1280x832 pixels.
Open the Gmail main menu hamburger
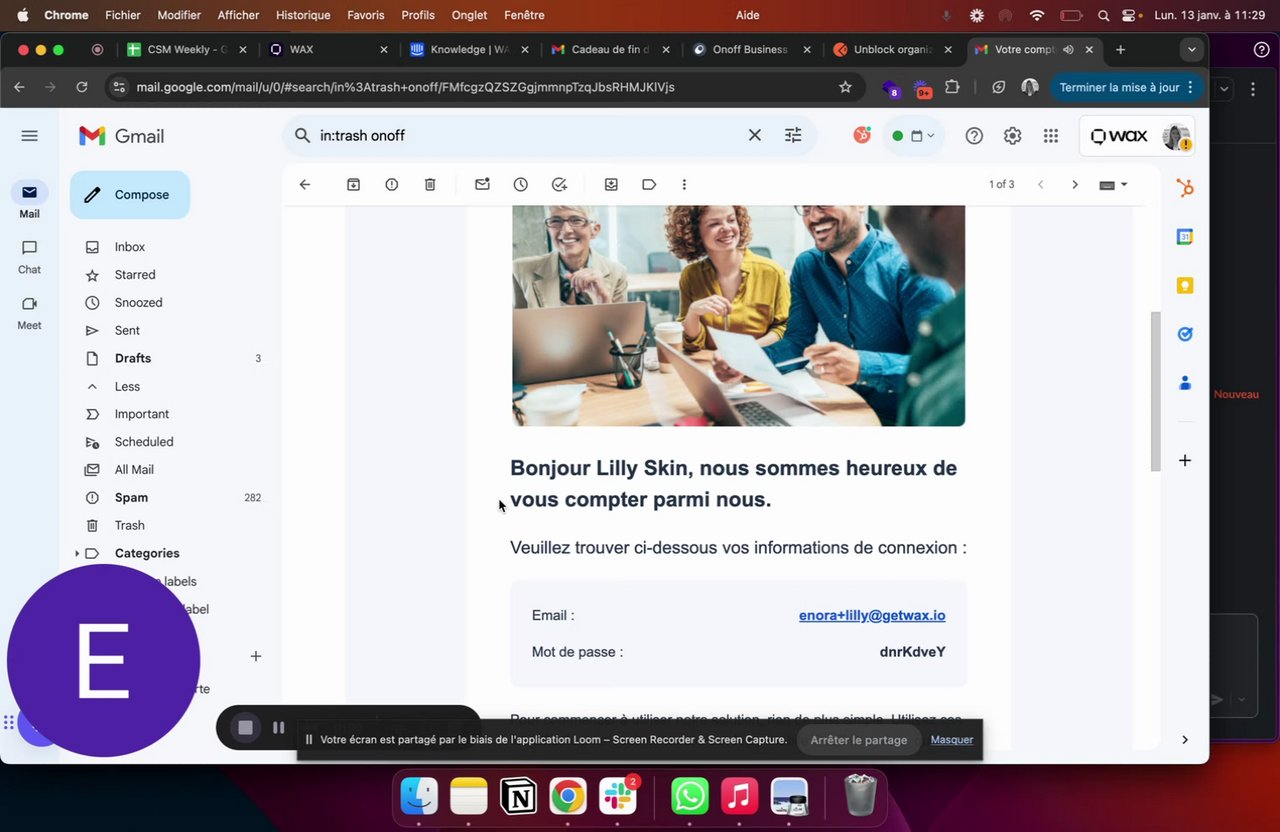[x=29, y=136]
